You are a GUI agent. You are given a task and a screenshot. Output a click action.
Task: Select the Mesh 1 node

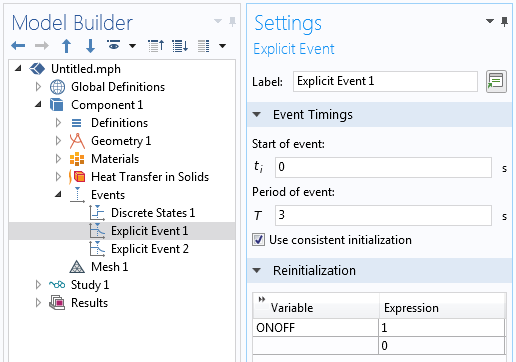coord(109,267)
